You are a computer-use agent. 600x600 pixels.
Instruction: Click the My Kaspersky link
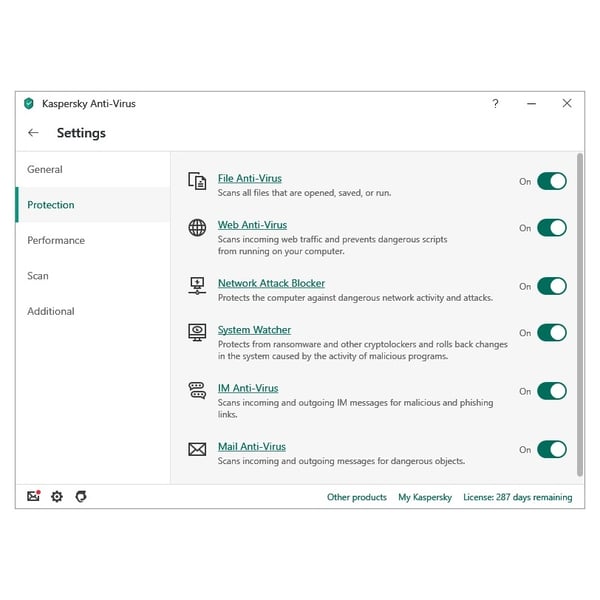[x=425, y=497]
